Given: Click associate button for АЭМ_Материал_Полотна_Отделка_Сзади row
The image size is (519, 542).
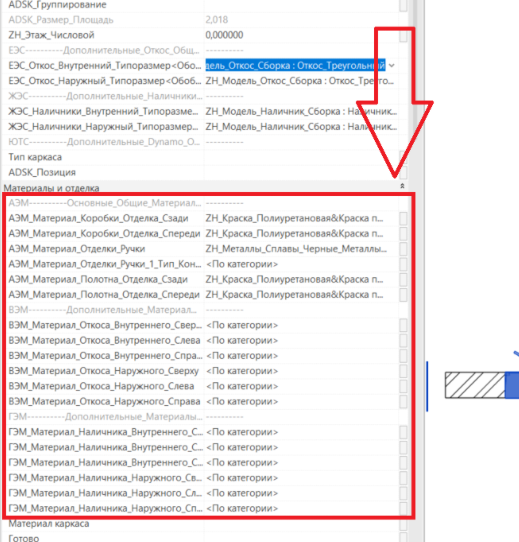Looking at the screenshot, I should coord(403,279).
